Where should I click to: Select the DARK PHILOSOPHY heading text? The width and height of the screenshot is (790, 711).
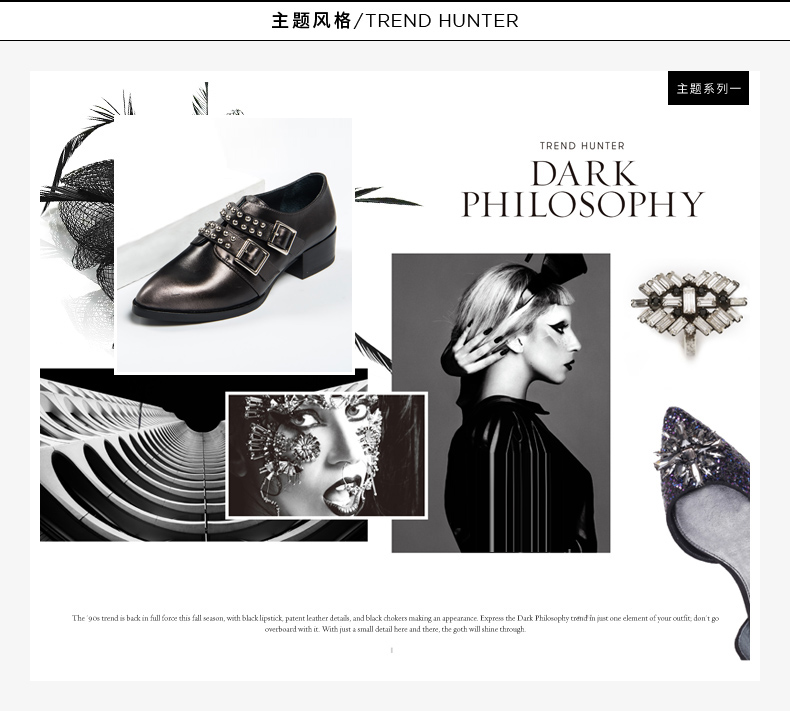click(x=582, y=188)
